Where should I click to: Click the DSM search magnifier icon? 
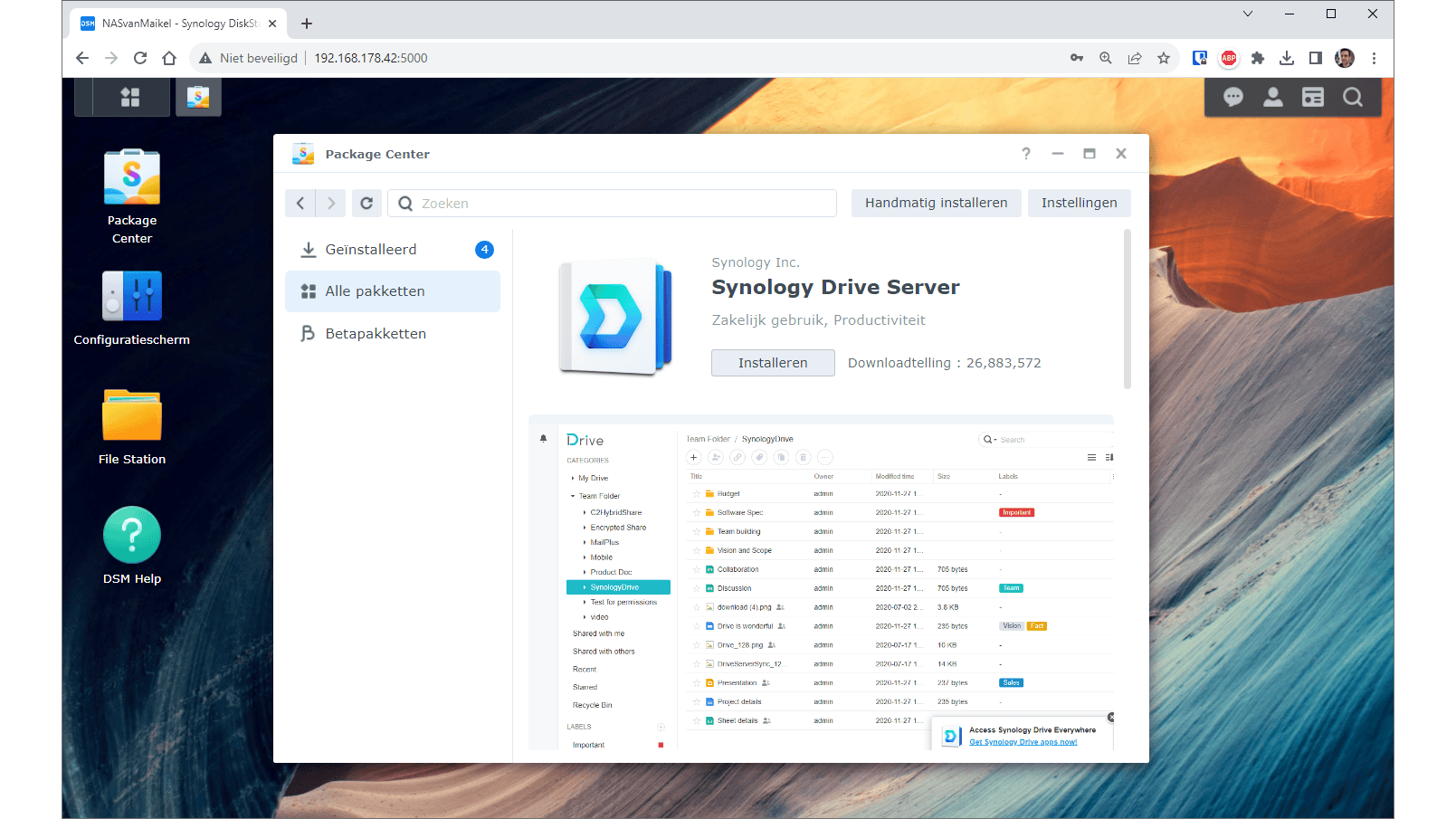1352,97
